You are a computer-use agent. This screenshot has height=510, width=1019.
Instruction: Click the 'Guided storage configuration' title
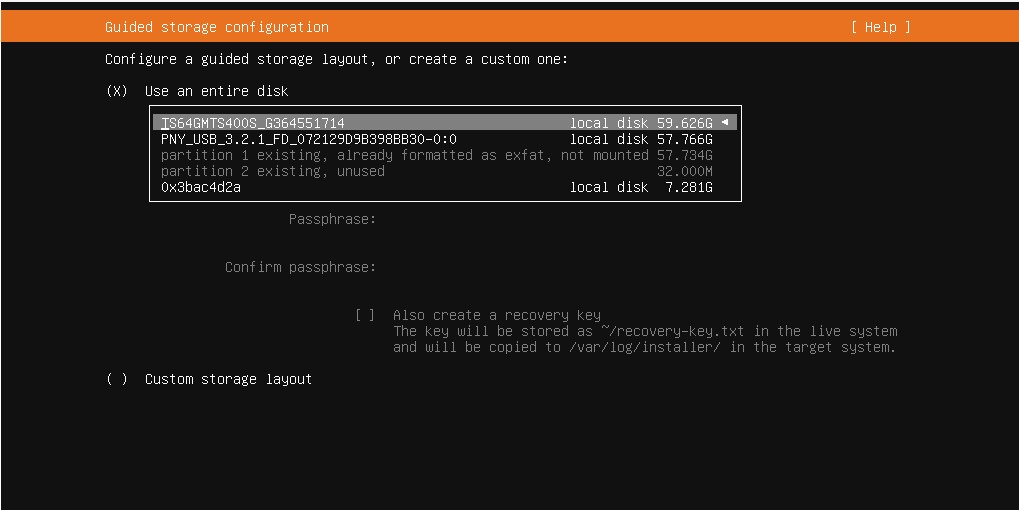(x=217, y=27)
